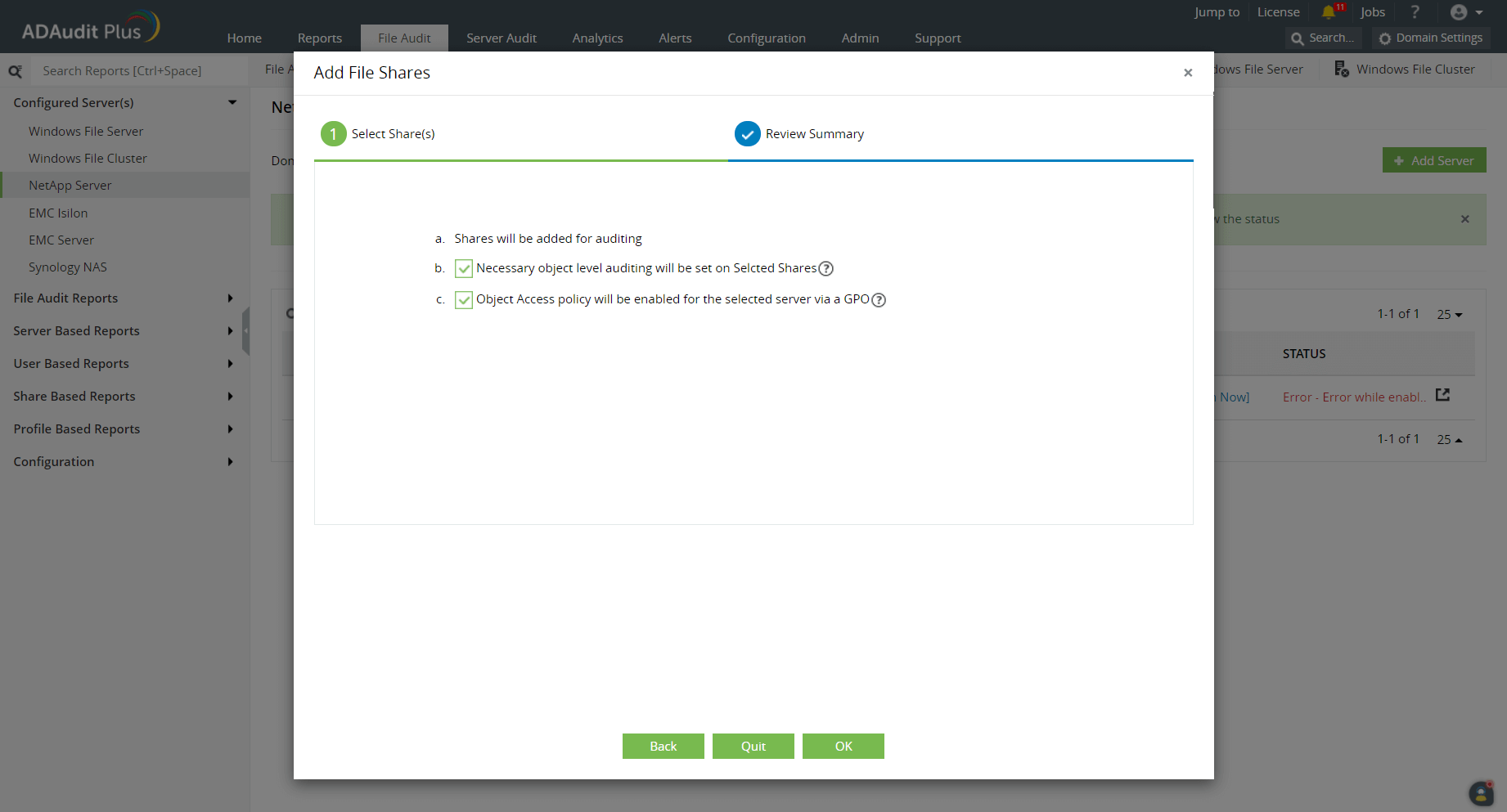This screenshot has height=812, width=1507.
Task: Select EMC Server in sidebar
Action: [61, 240]
